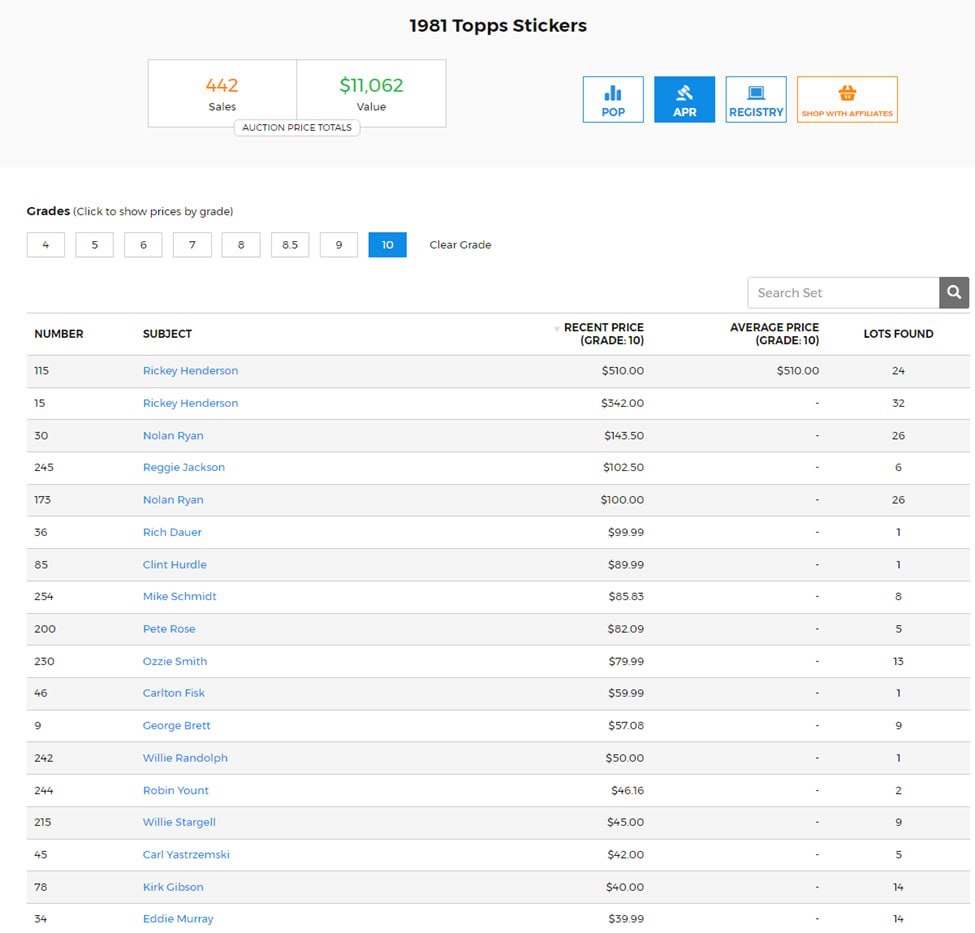Click the $99.99 recent price
Viewport: 975px width, 933px height.
[x=626, y=532]
